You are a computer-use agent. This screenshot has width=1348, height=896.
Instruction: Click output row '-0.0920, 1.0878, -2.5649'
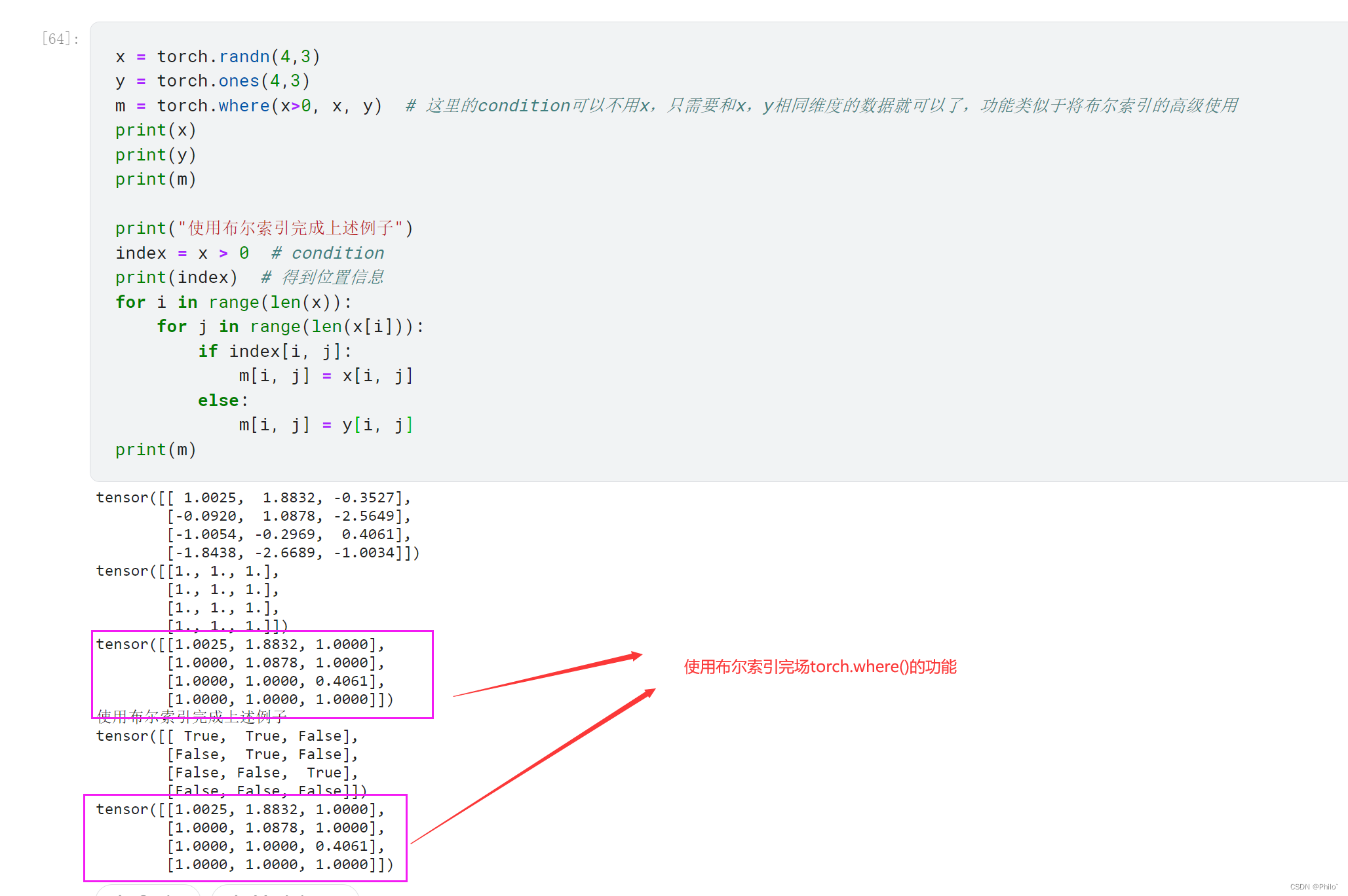289,516
